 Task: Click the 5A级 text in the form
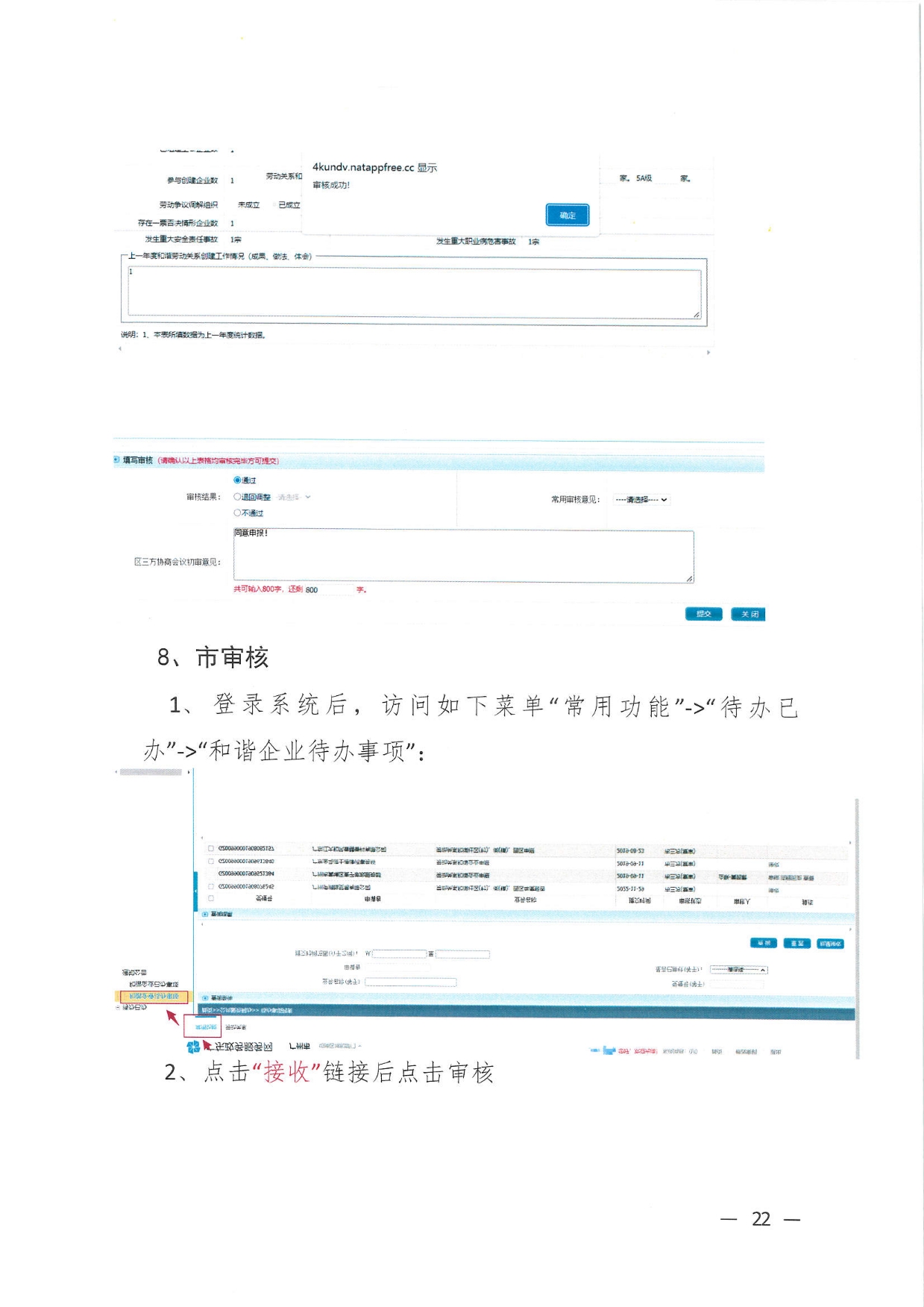[644, 178]
